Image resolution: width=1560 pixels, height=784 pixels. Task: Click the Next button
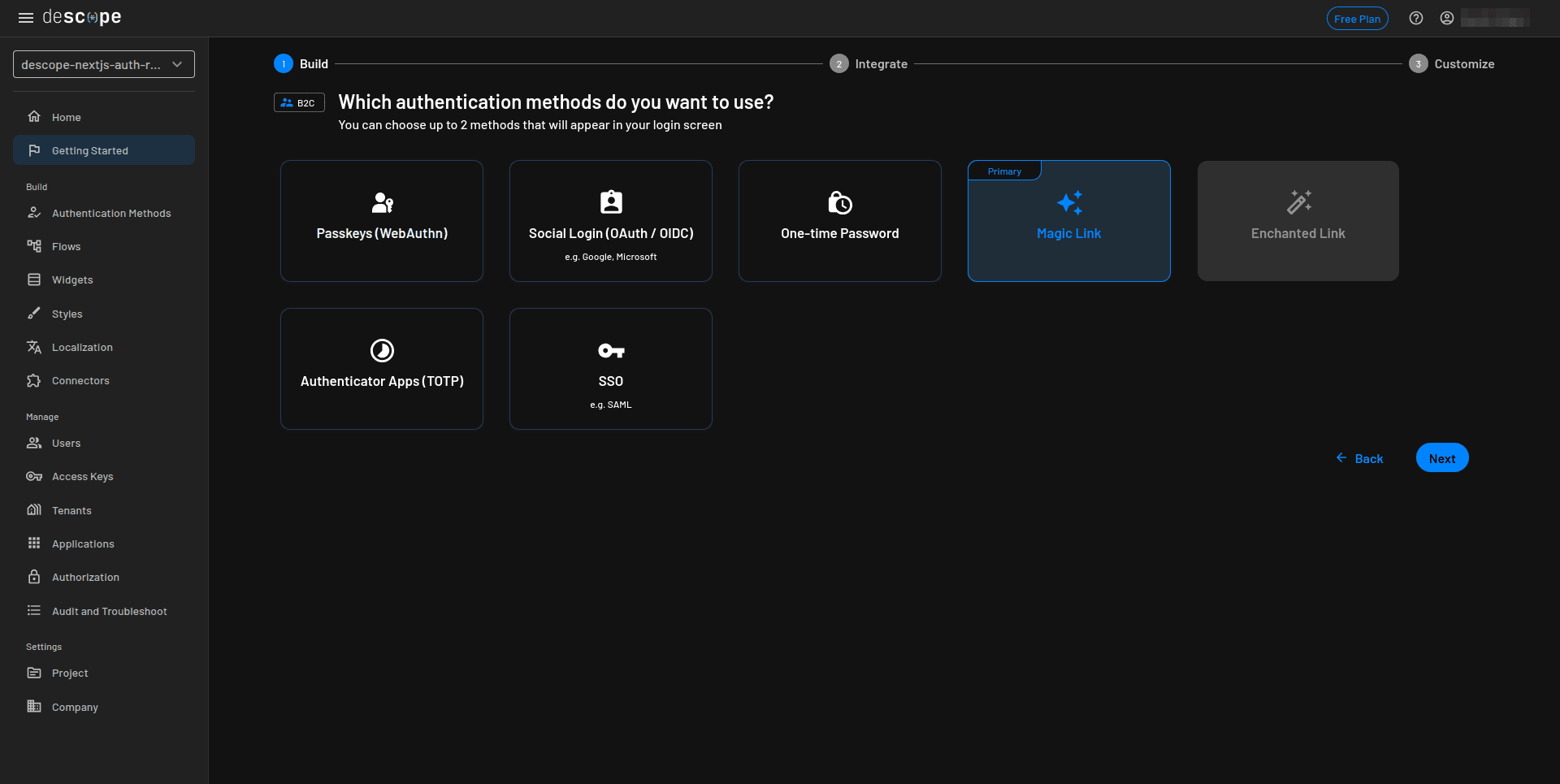[x=1441, y=457]
